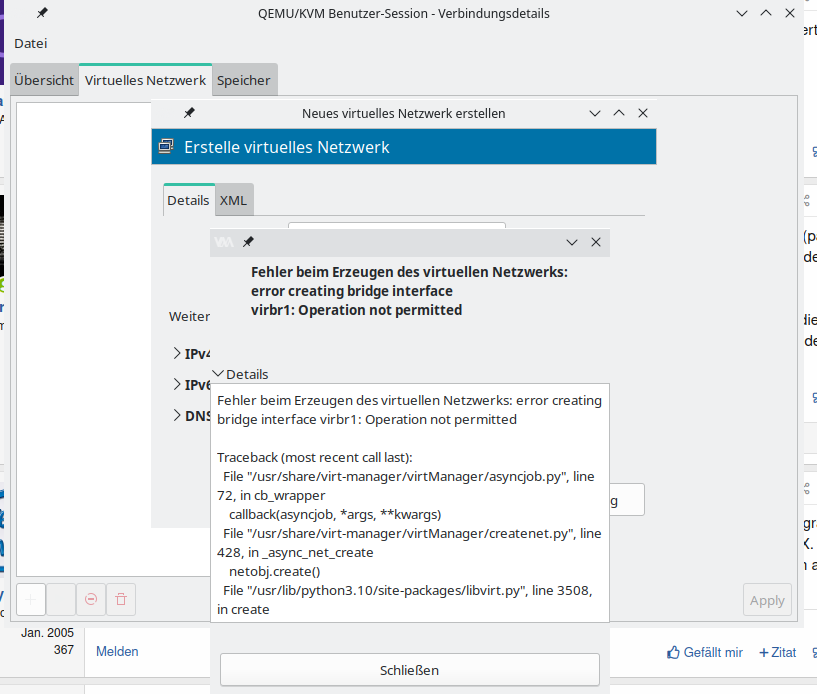817x694 pixels.
Task: Close the Verbindungsdetails window
Action: (790, 13)
